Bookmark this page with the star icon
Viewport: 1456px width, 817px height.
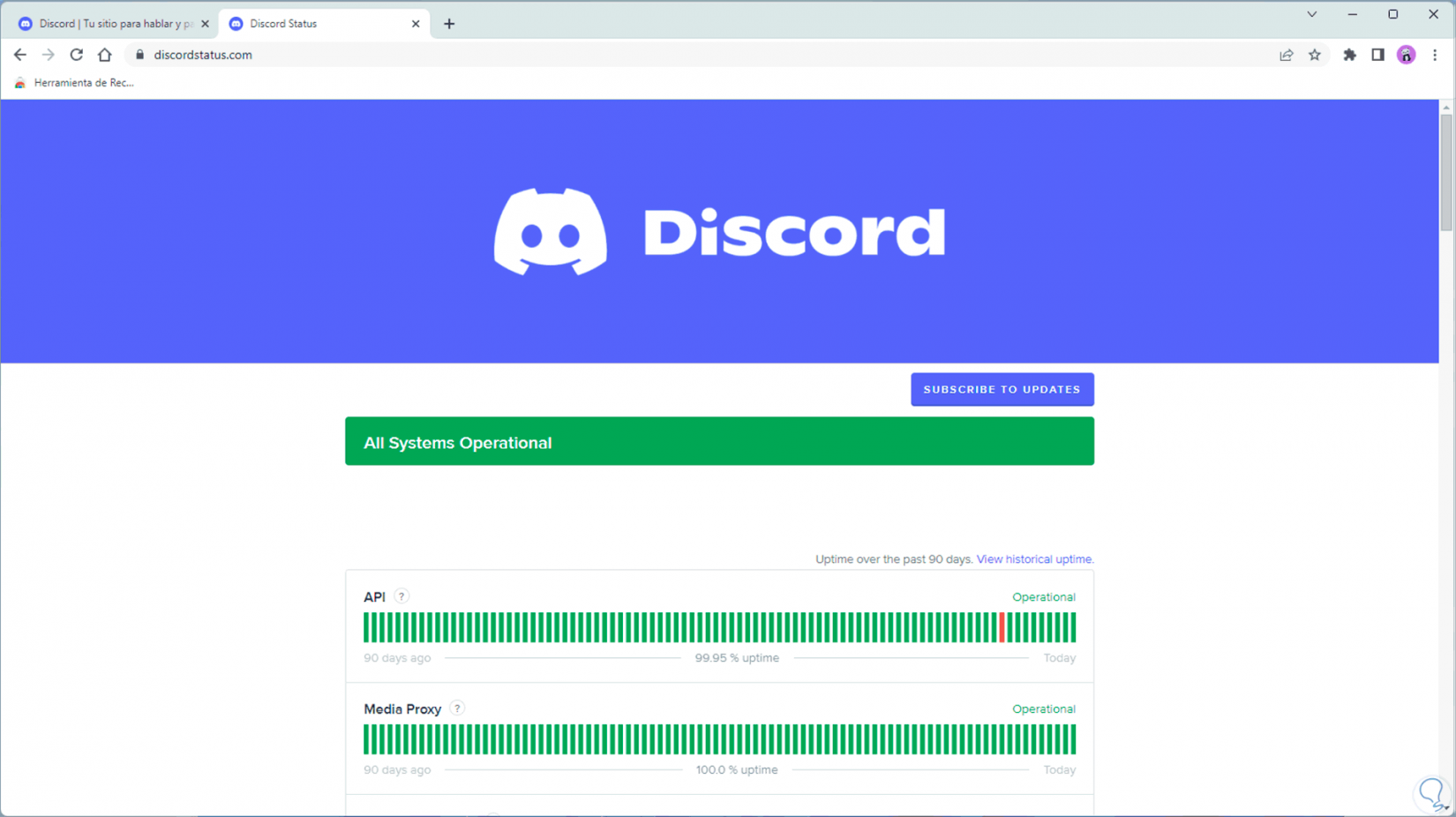[1315, 55]
